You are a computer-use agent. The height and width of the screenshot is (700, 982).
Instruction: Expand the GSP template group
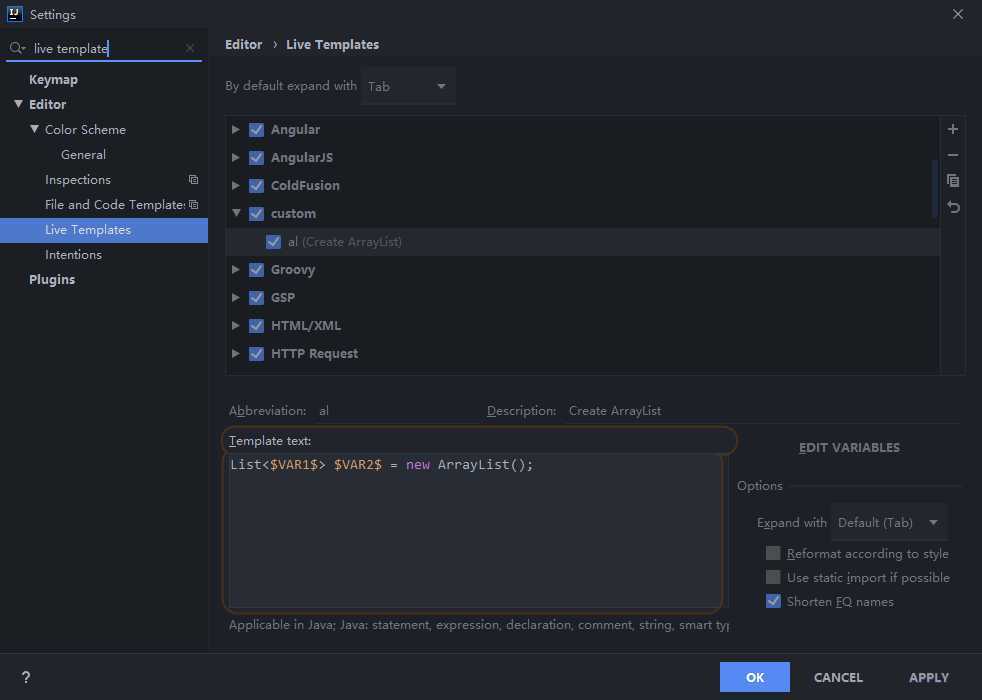[x=235, y=297]
